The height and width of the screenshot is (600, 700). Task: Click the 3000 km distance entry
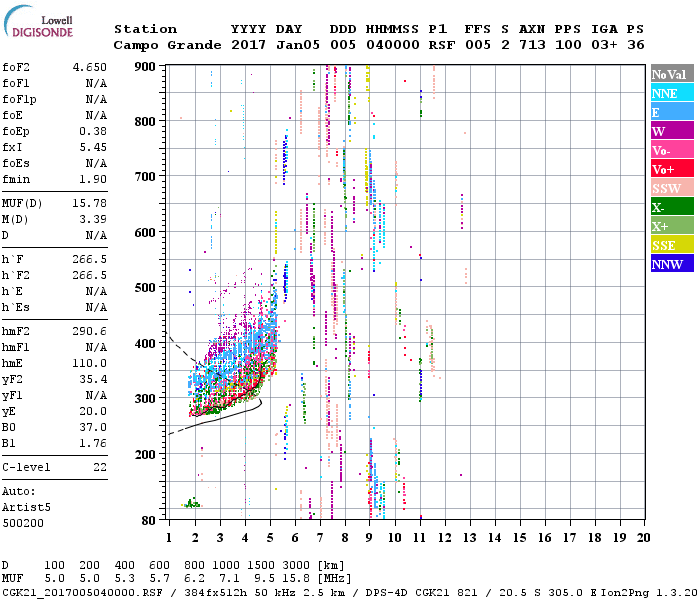point(296,565)
